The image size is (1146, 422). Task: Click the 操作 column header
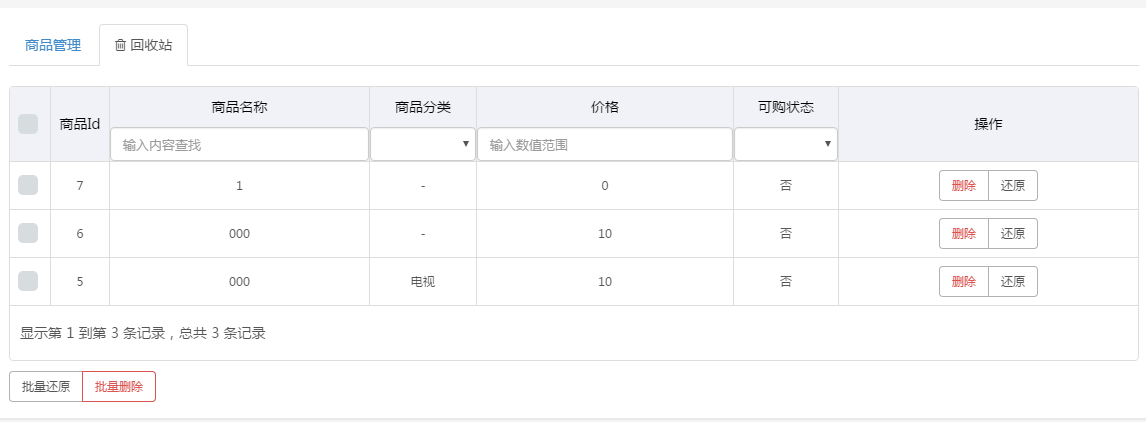pyautogui.click(x=988, y=124)
